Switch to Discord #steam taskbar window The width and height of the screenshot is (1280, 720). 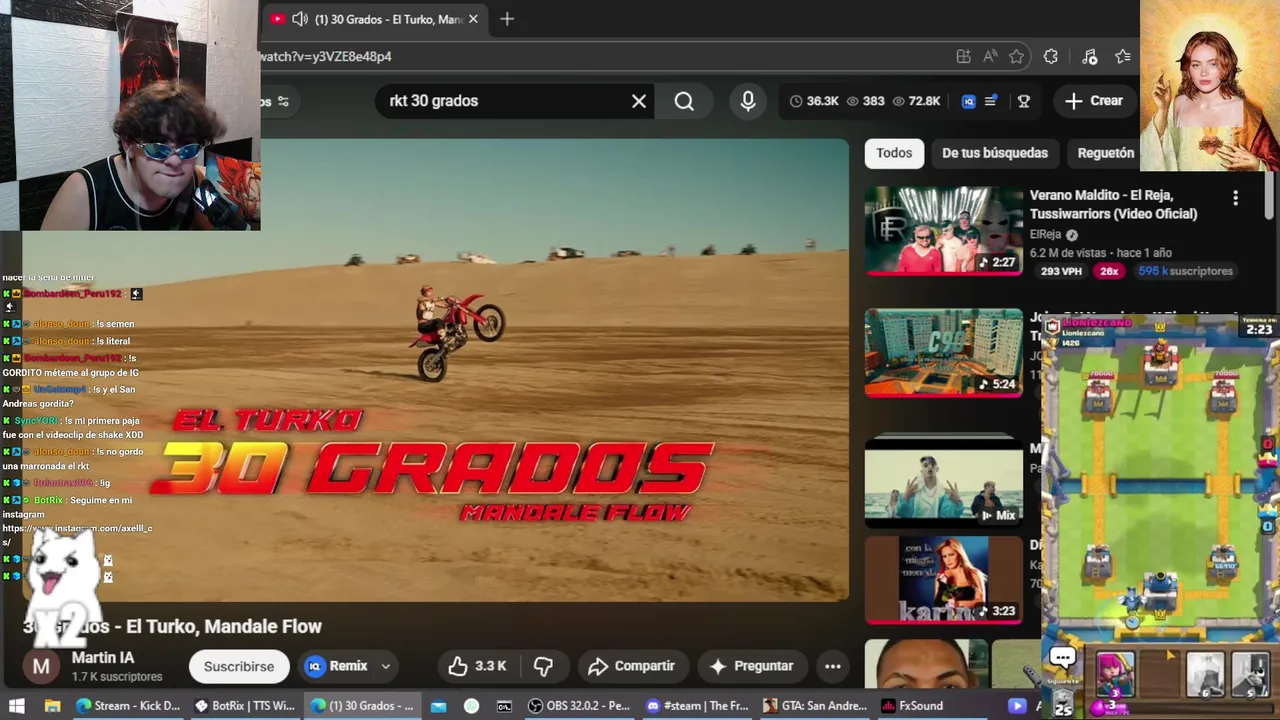click(698, 706)
